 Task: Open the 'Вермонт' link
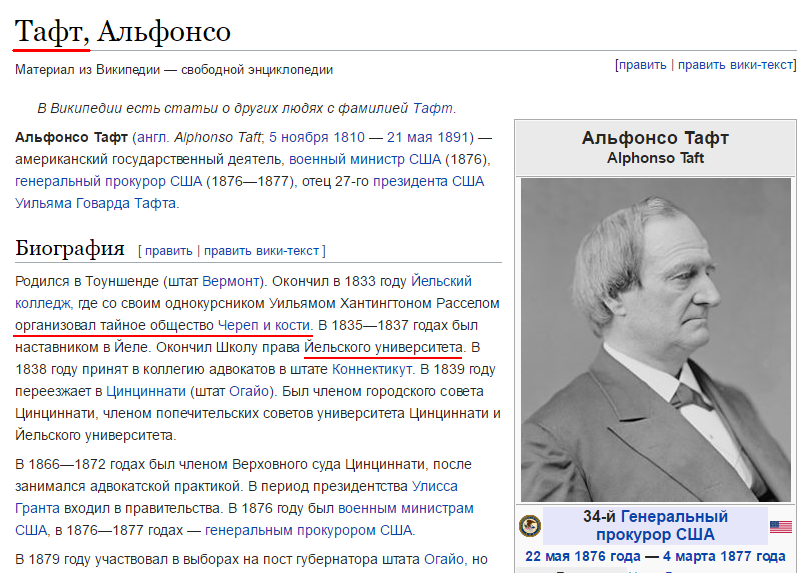231,281
